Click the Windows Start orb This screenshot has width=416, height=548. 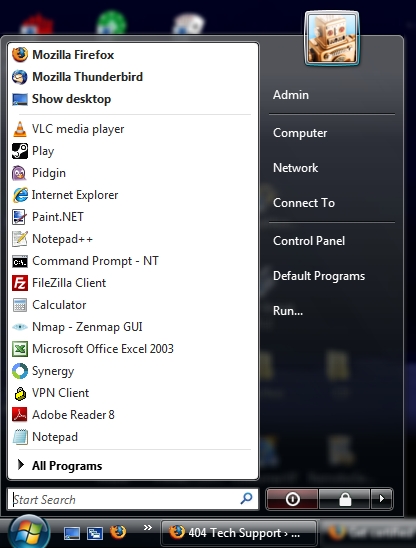29,533
